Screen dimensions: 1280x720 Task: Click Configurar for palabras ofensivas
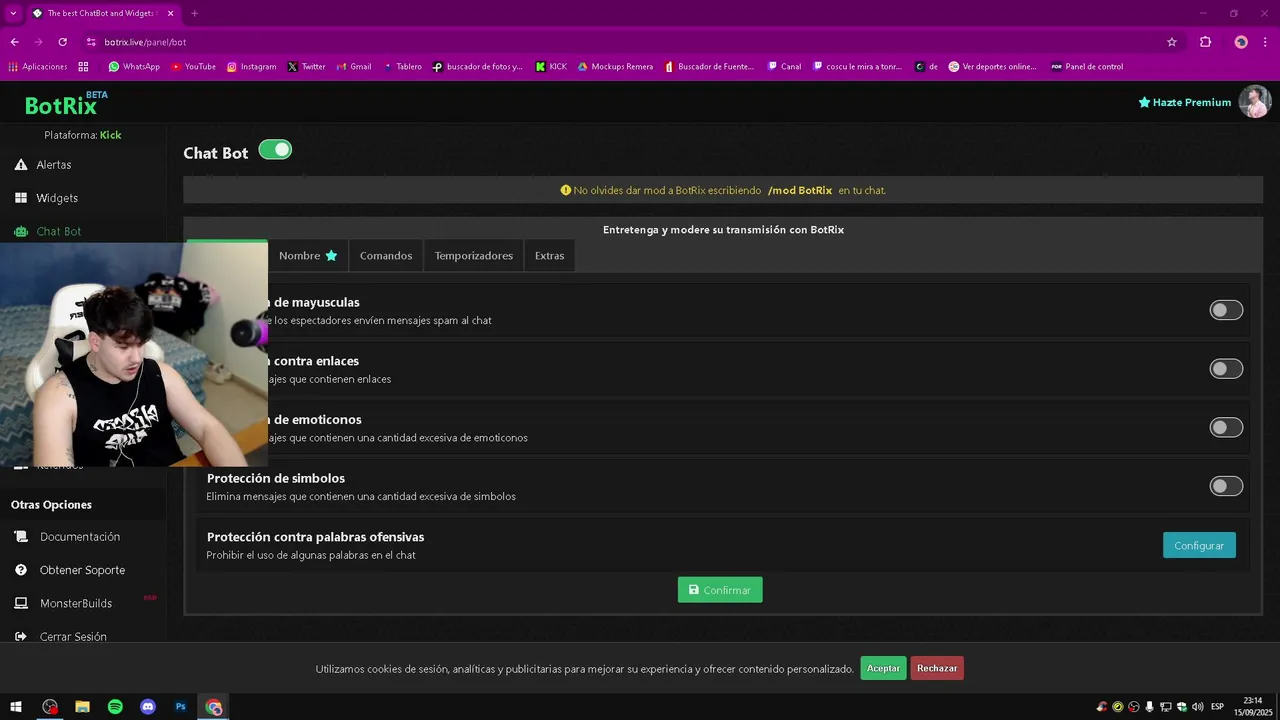(1199, 545)
